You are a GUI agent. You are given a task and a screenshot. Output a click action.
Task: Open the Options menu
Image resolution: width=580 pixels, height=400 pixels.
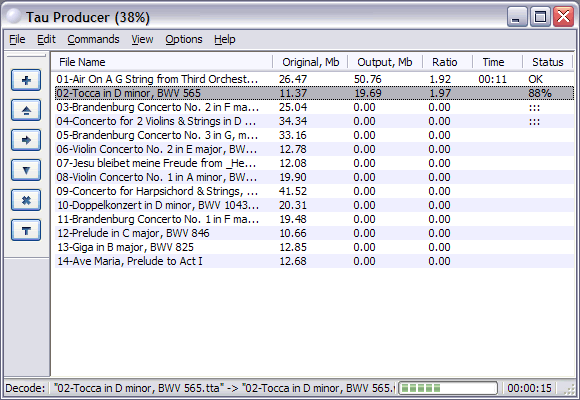[183, 39]
